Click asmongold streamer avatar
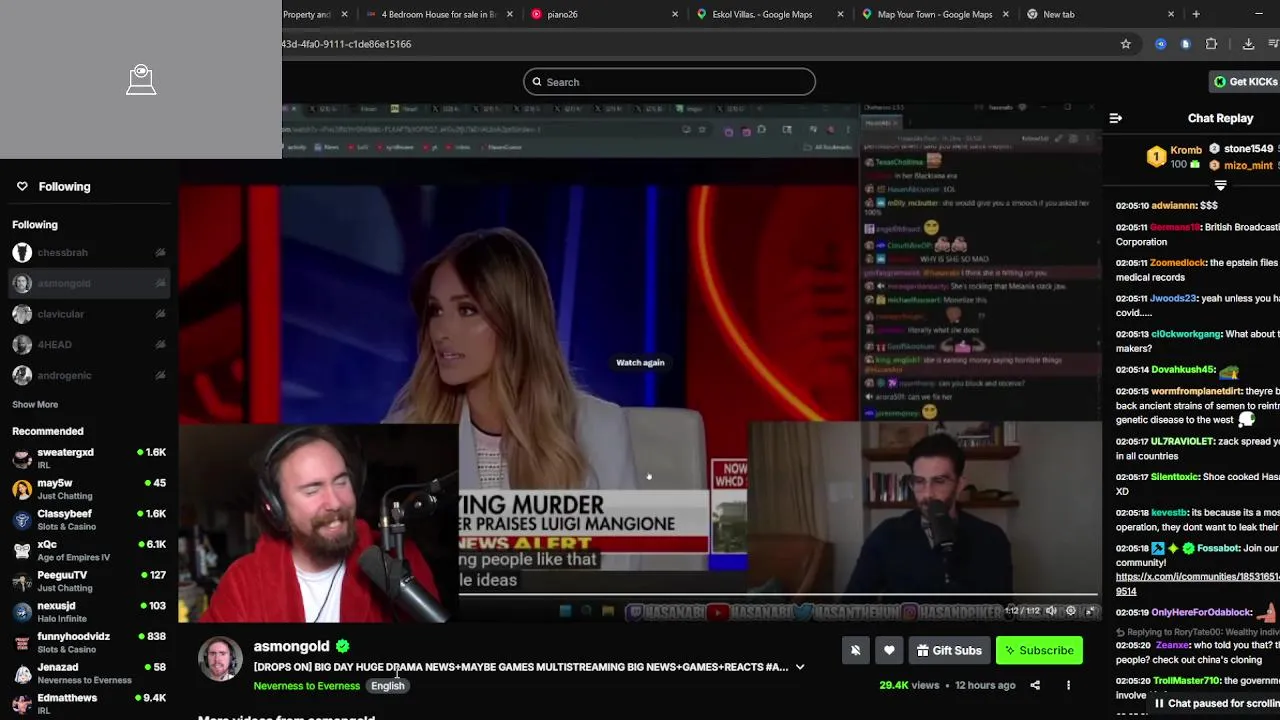The height and width of the screenshot is (720, 1280). tap(220, 659)
